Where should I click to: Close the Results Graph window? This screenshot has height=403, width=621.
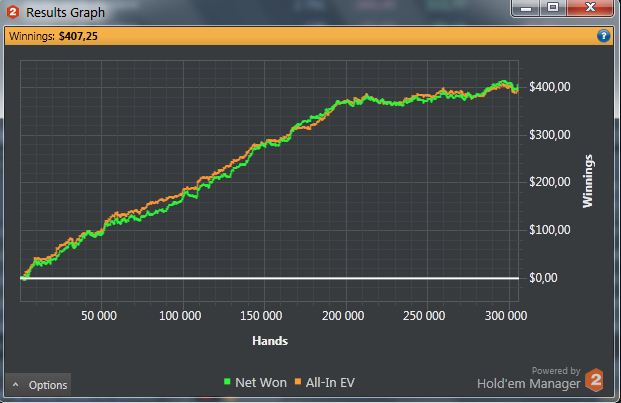[590, 8]
